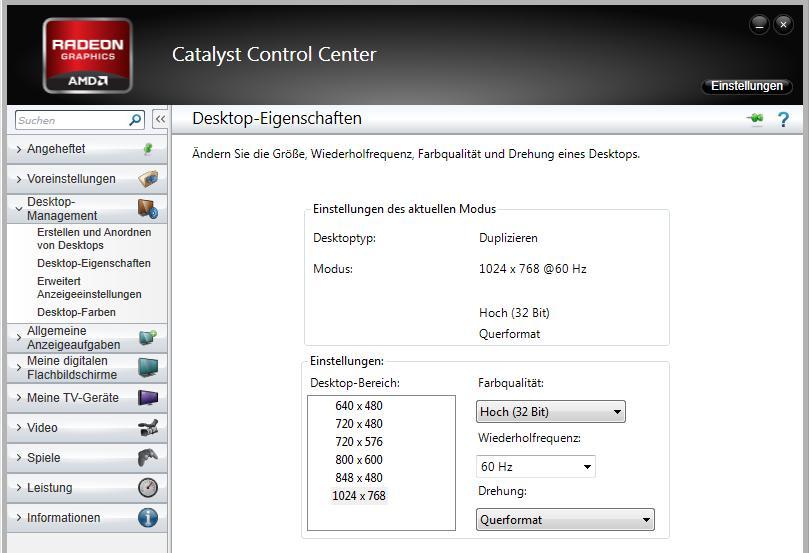Click the Einstellungen button
The height and width of the screenshot is (553, 809).
click(x=746, y=86)
